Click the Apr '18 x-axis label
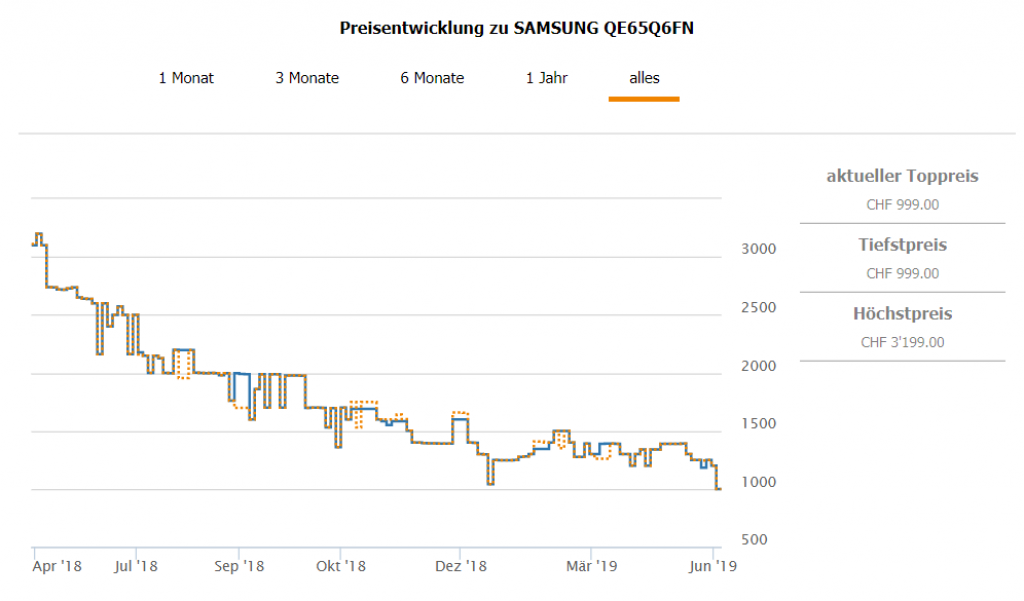This screenshot has height=601, width=1024. click(x=57, y=567)
